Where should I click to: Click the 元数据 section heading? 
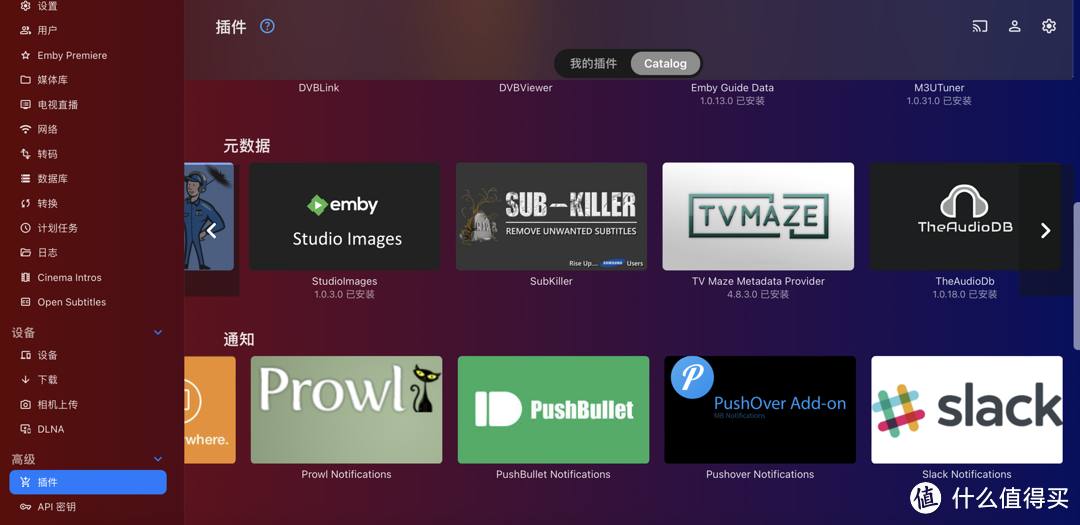(247, 146)
